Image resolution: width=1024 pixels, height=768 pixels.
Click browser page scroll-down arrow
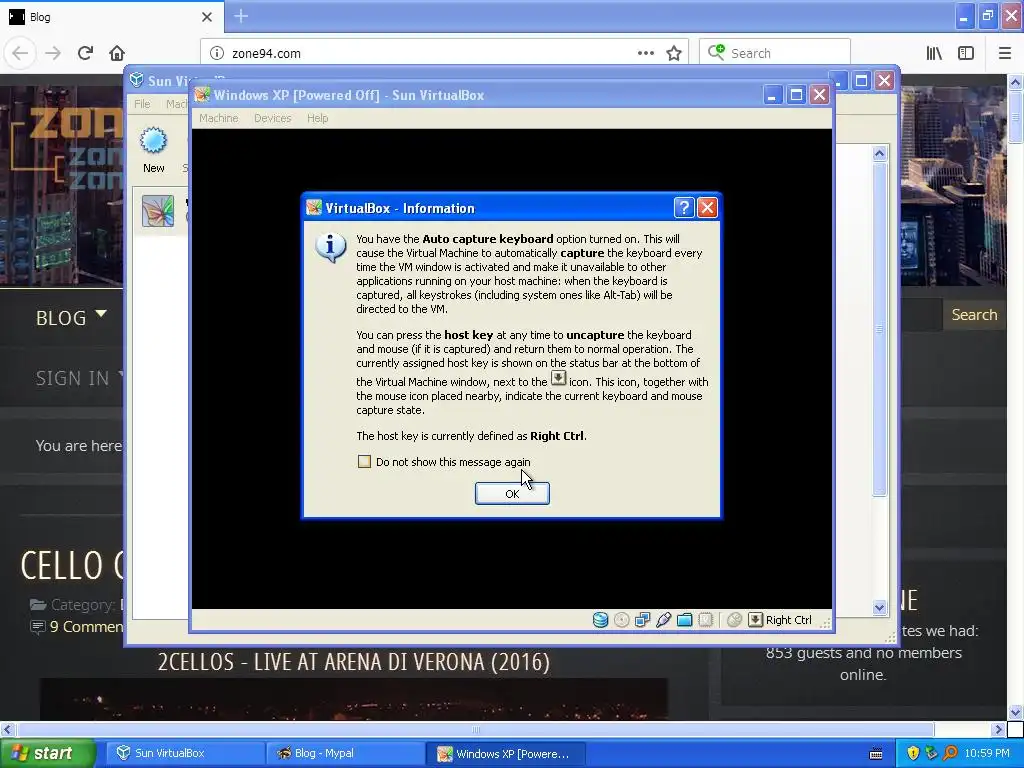click(1015, 712)
